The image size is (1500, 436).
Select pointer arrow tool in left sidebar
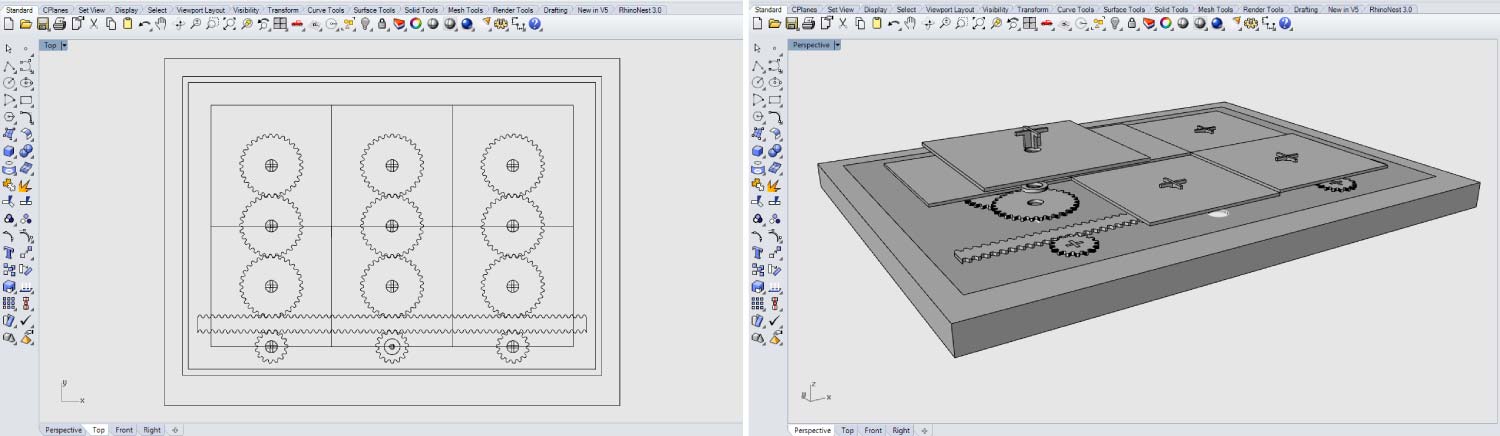(9, 48)
